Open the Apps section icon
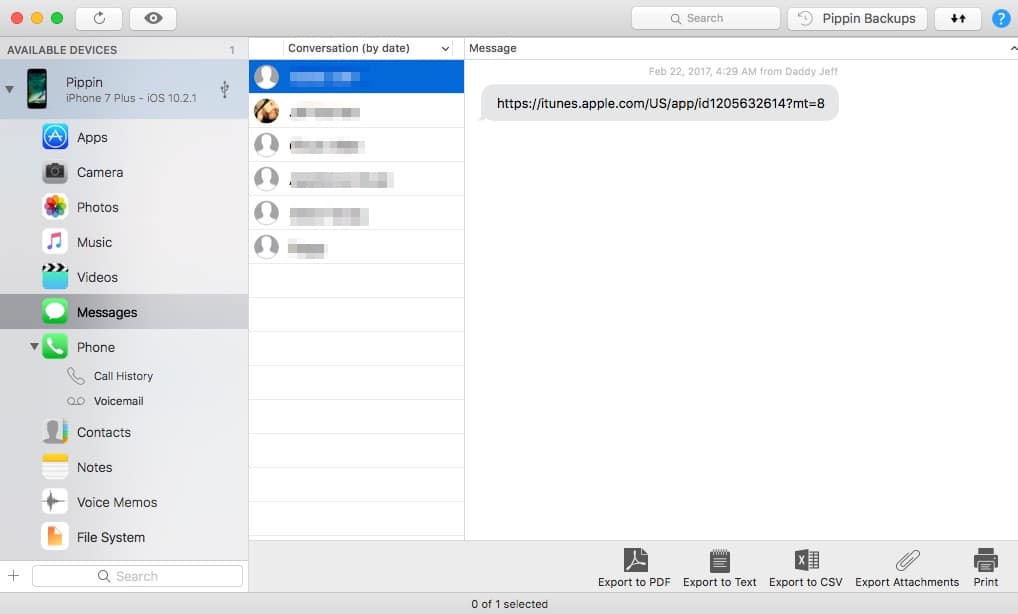The image size is (1018, 614). [55, 137]
